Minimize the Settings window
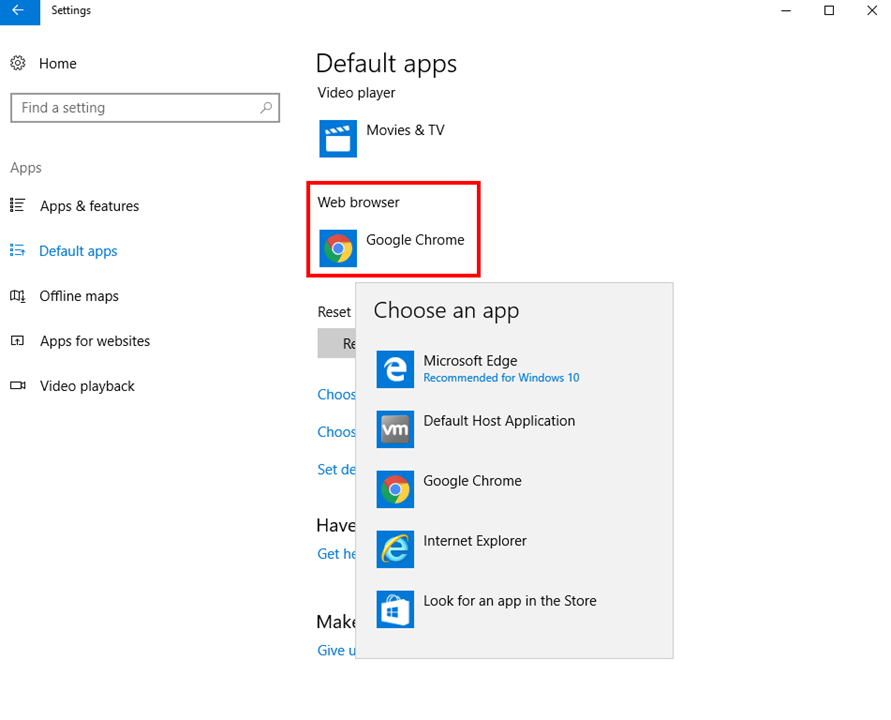Viewport: 891px width, 720px height. 786,11
